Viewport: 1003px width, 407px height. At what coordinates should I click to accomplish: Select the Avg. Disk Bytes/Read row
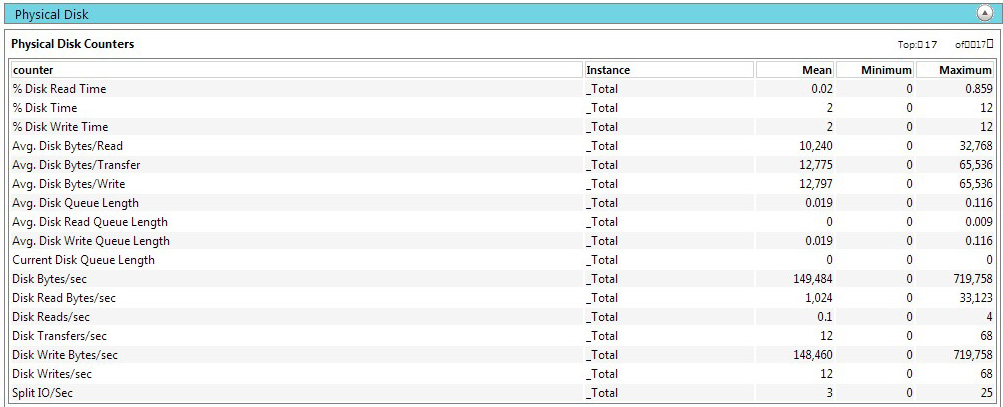tap(502, 146)
